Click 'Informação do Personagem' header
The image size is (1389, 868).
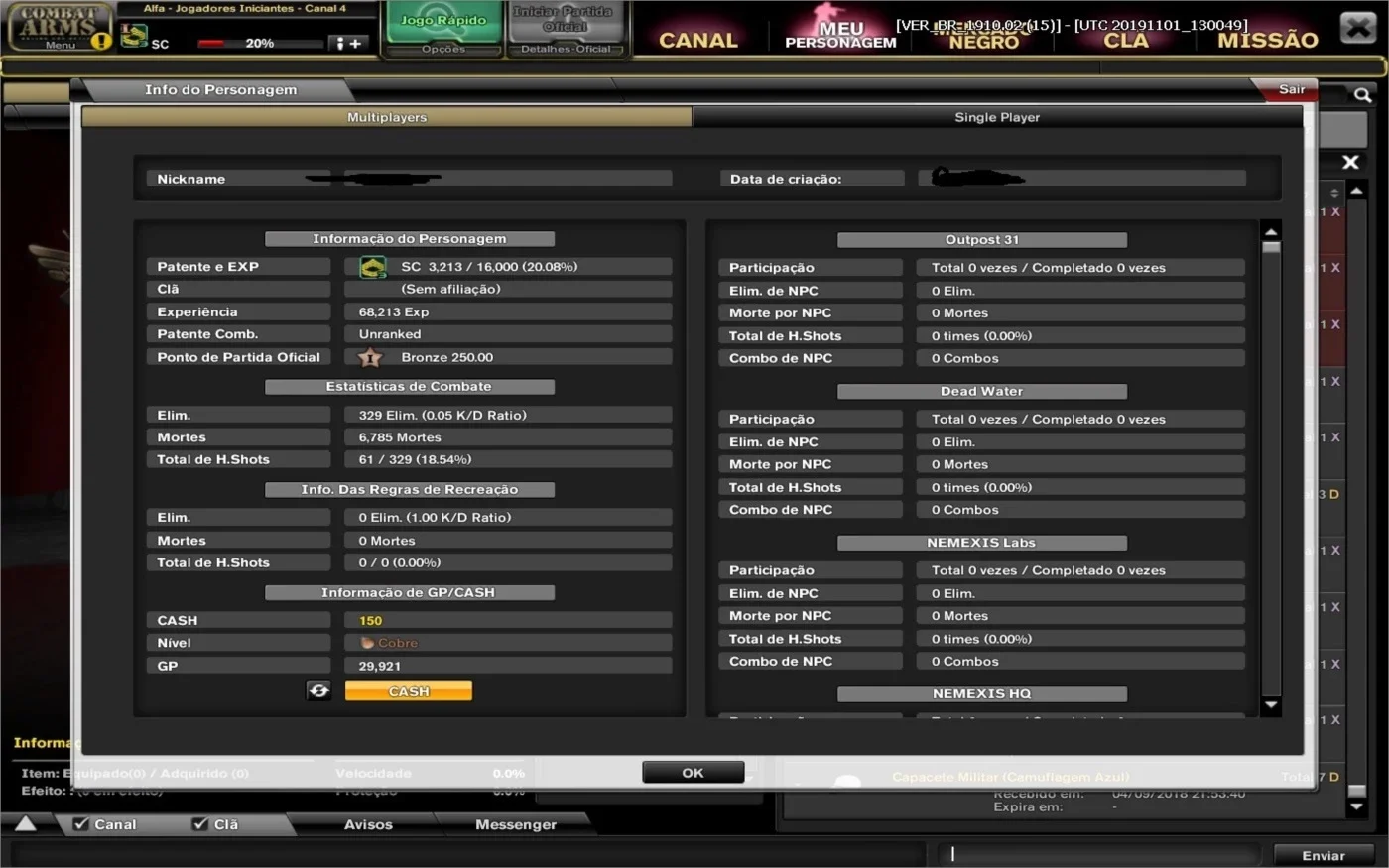point(410,239)
